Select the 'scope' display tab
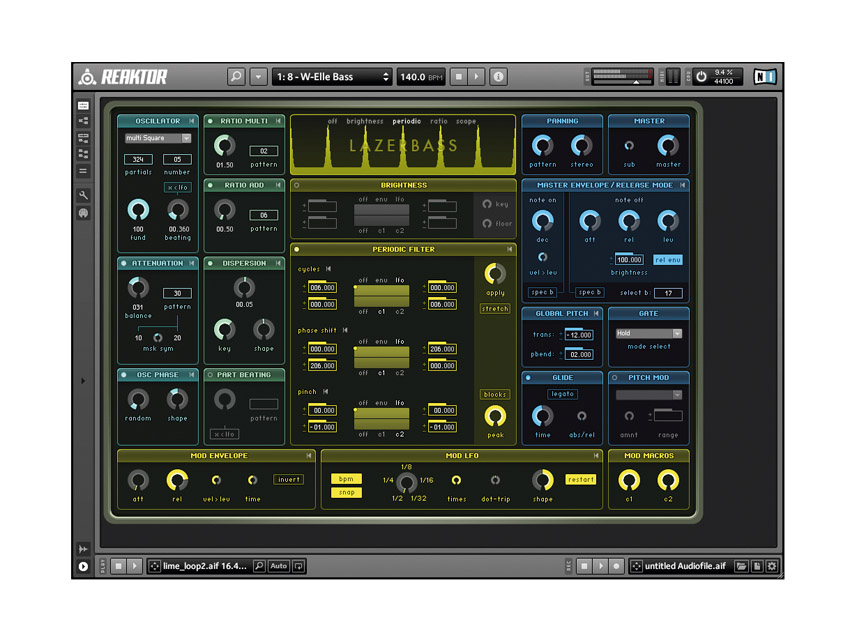This screenshot has width=850, height=638. click(x=466, y=121)
